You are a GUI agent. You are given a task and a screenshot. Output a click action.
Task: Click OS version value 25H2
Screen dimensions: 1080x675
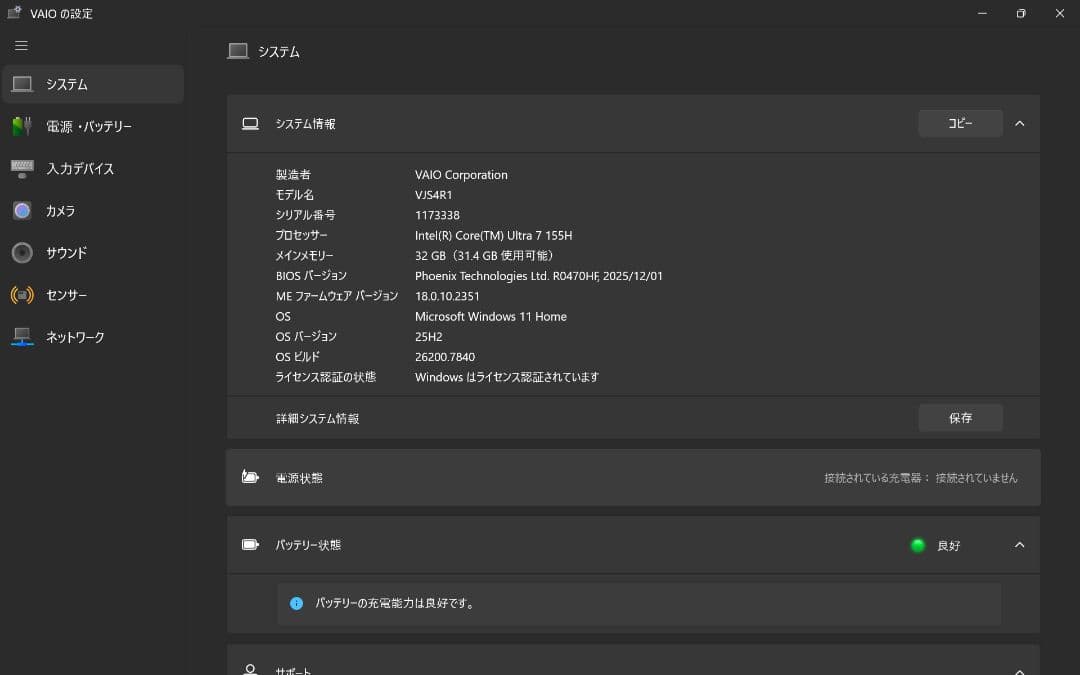pos(428,337)
